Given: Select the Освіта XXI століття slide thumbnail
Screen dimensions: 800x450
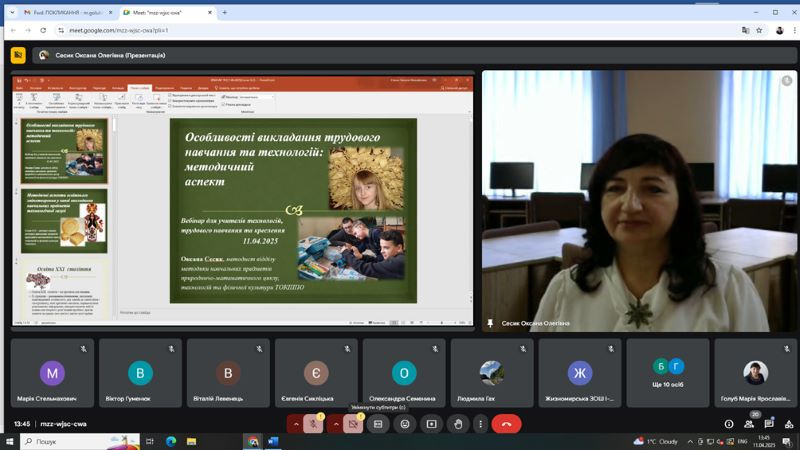Looking at the screenshot, I should coord(64,290).
